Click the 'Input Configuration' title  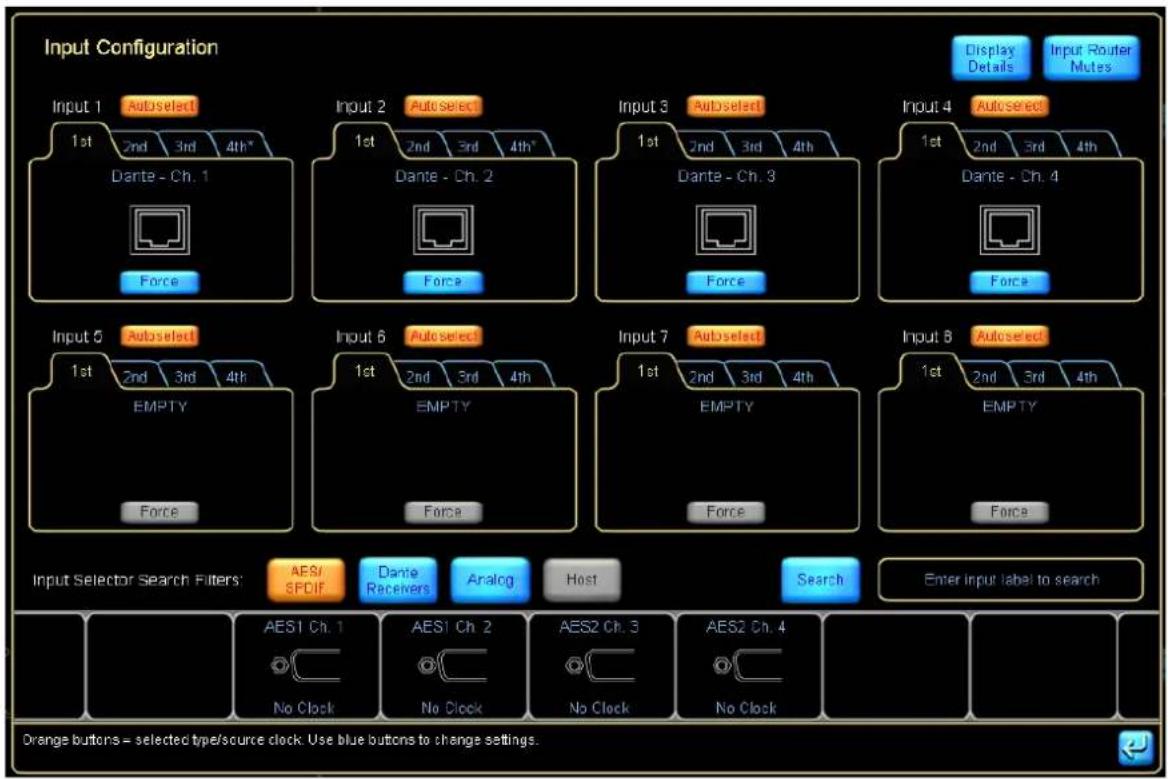pos(131,48)
